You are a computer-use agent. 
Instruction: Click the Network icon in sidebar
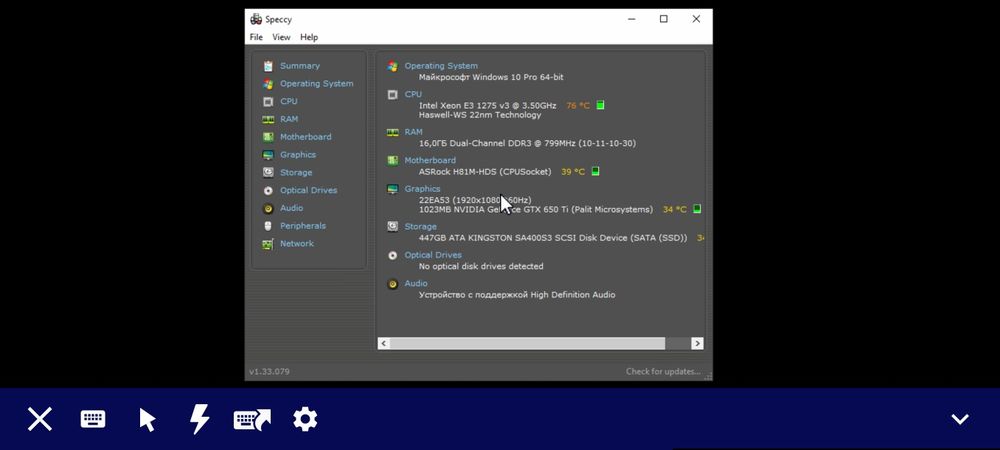(268, 244)
